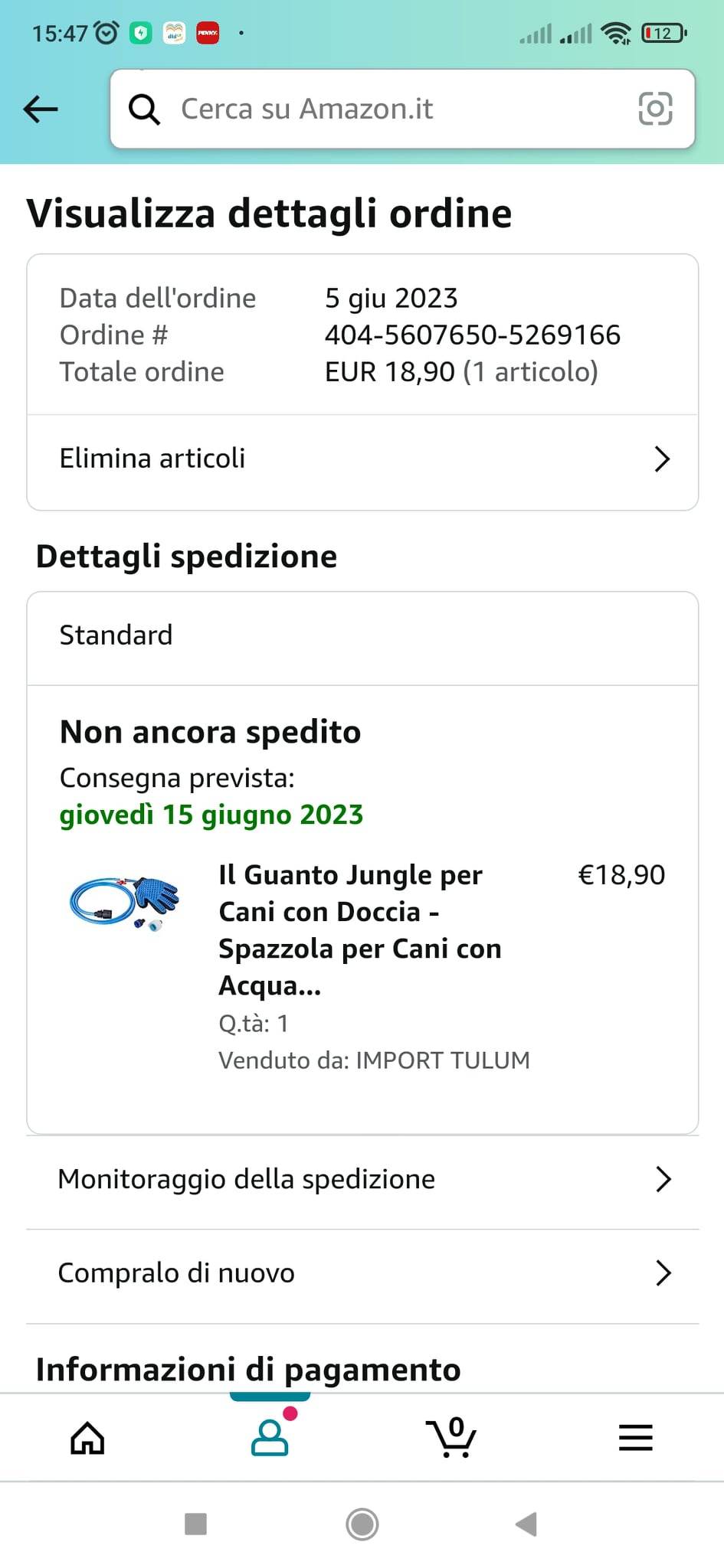
Task: Select Elimina articoli option
Action: click(x=362, y=459)
